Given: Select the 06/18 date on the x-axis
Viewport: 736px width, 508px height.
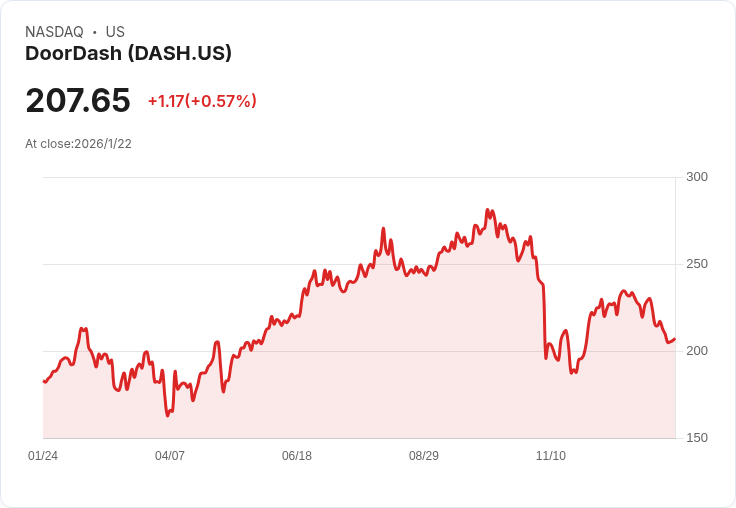Looking at the screenshot, I should (x=297, y=456).
